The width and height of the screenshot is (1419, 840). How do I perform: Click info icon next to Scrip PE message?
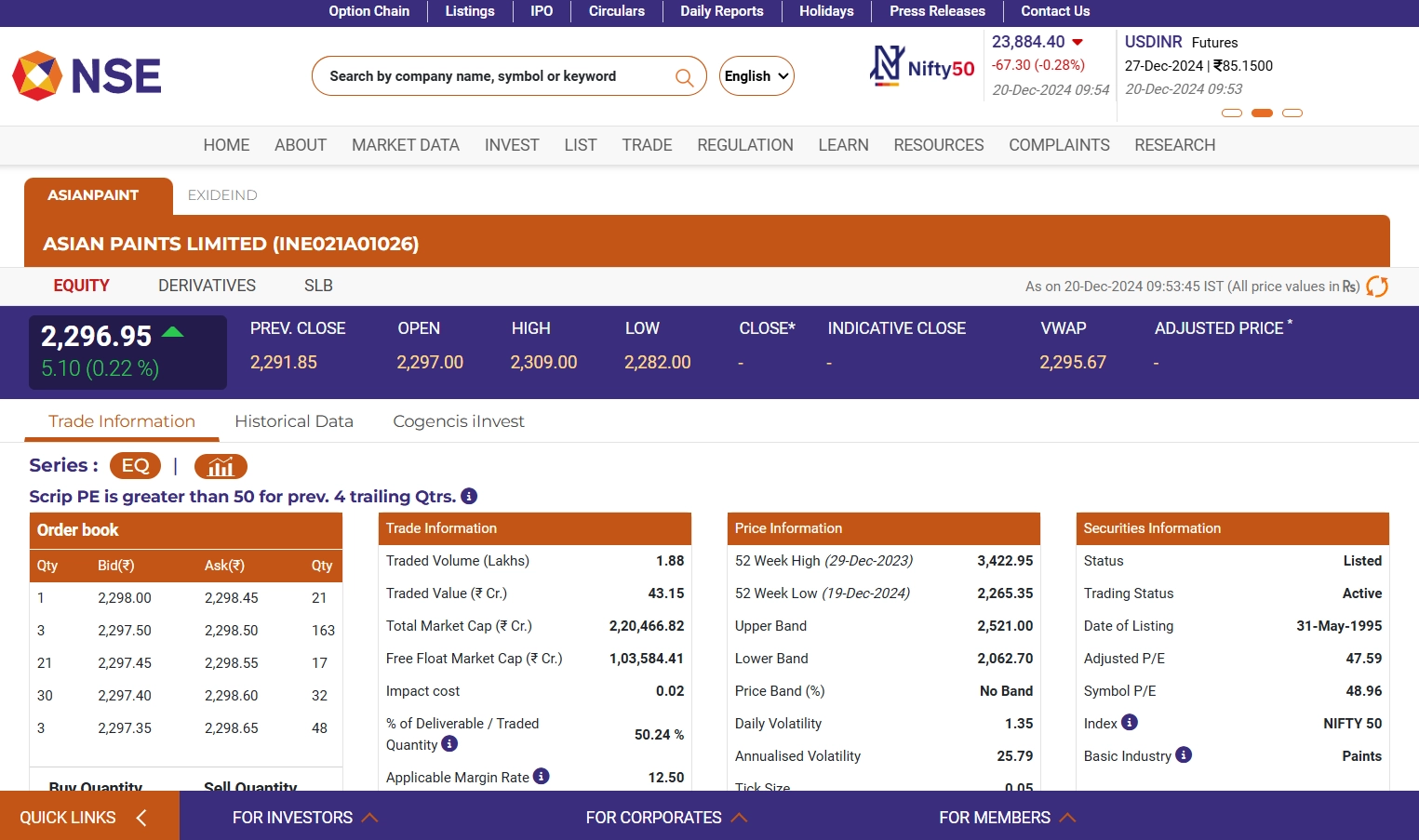(469, 497)
